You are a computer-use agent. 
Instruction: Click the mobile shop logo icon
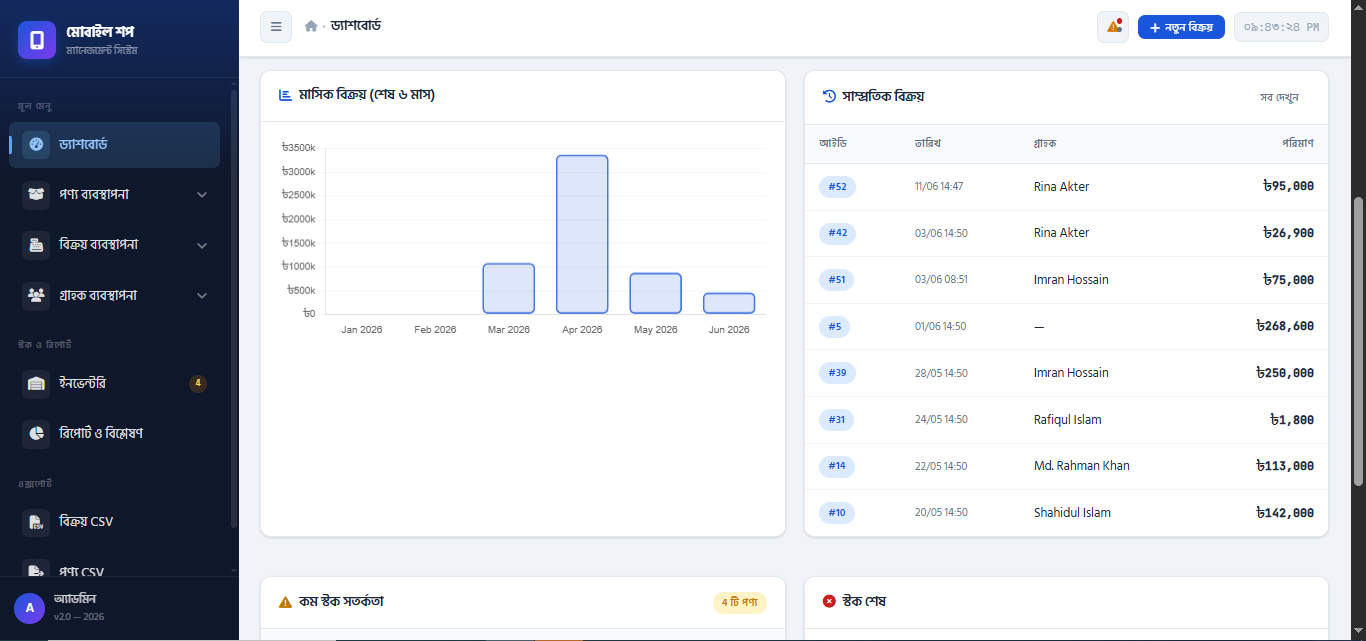pos(37,40)
